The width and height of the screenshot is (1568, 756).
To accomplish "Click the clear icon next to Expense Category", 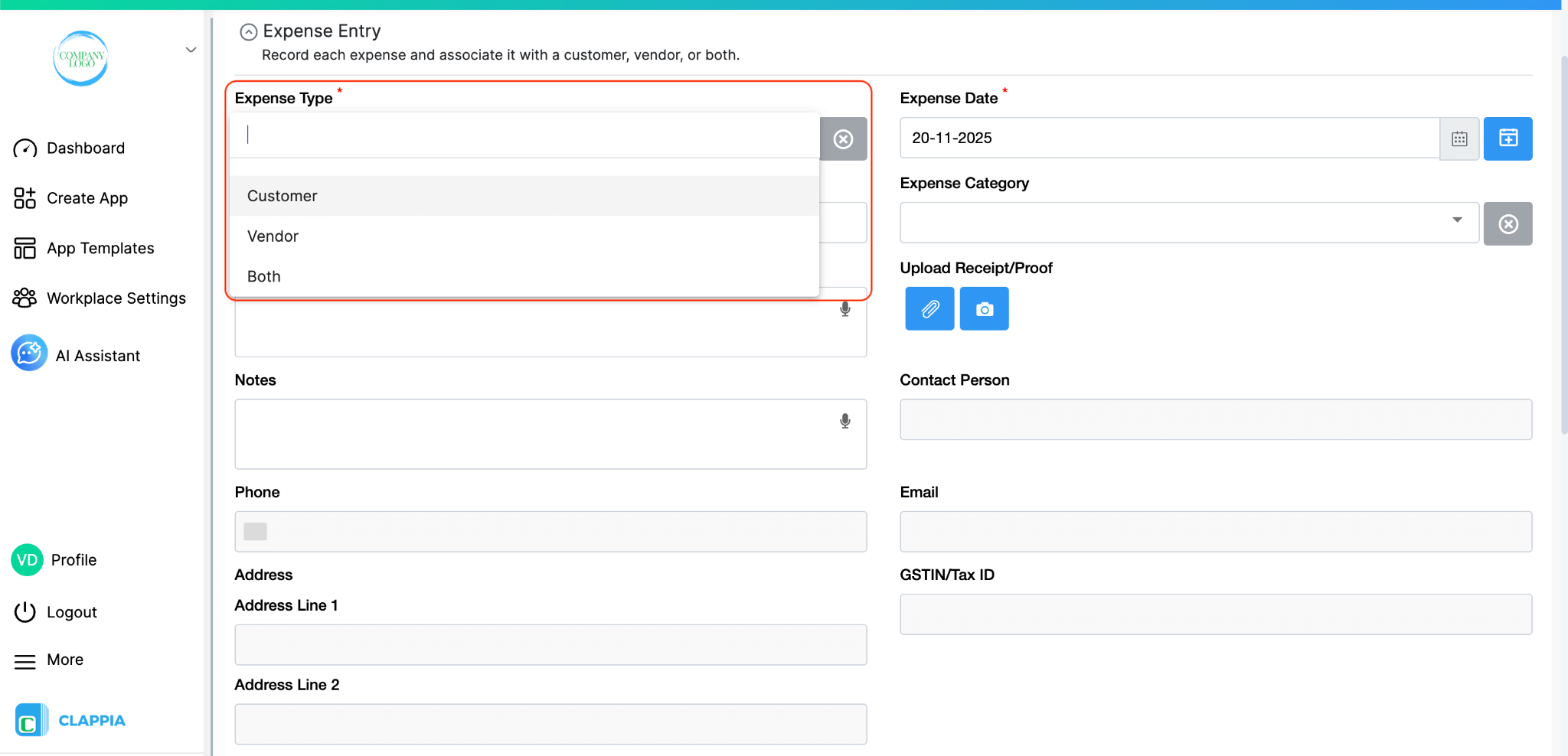I will 1508,223.
